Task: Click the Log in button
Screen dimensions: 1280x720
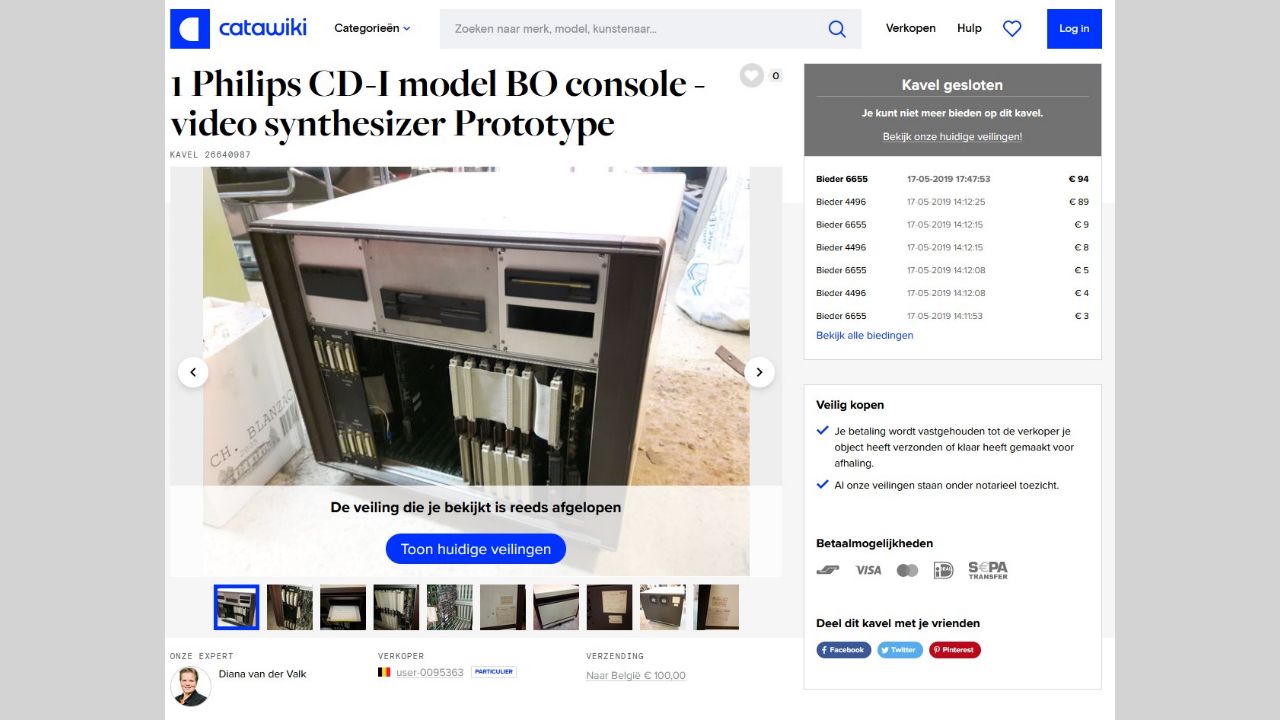Action: (x=1074, y=29)
